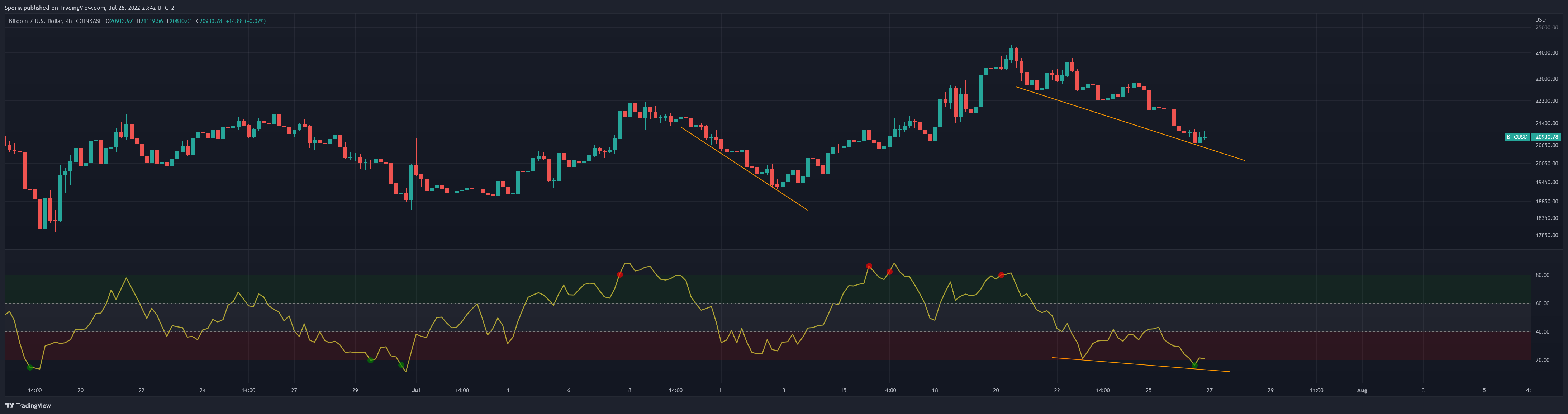Image resolution: width=1568 pixels, height=414 pixels.
Task: Click the 11 date label on the time axis
Action: coord(721,390)
